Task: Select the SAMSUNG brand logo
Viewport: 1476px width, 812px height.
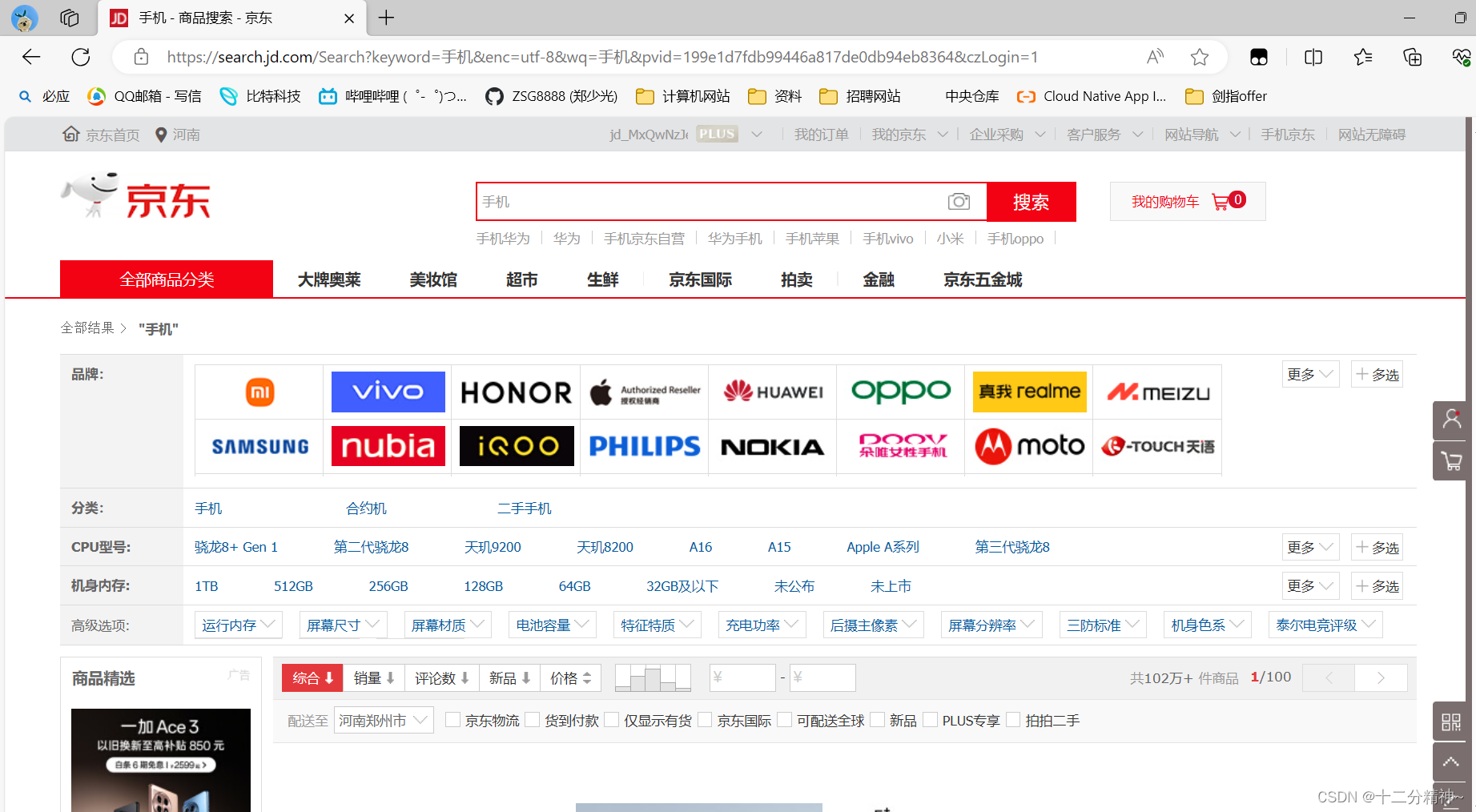Action: click(x=259, y=446)
